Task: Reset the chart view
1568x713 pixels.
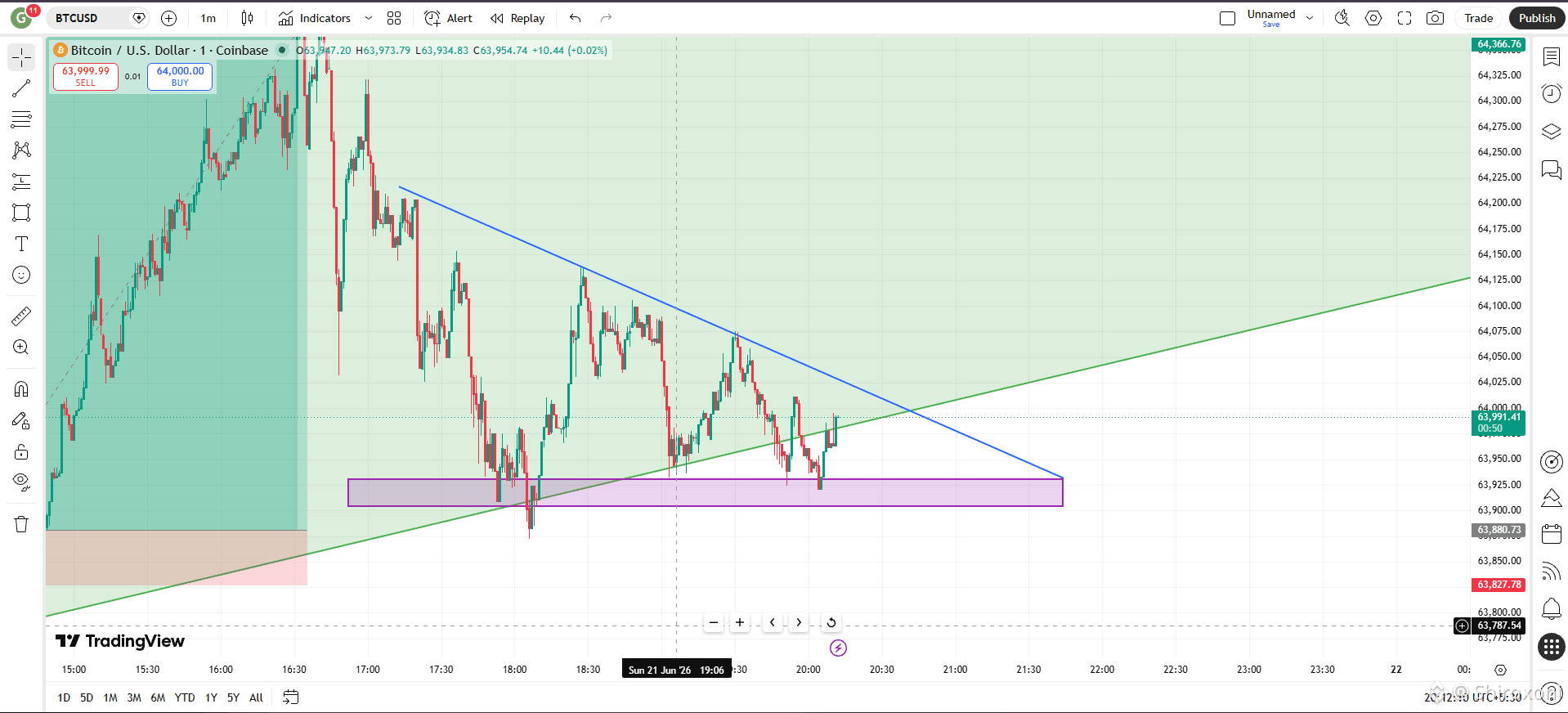Action: [x=831, y=622]
